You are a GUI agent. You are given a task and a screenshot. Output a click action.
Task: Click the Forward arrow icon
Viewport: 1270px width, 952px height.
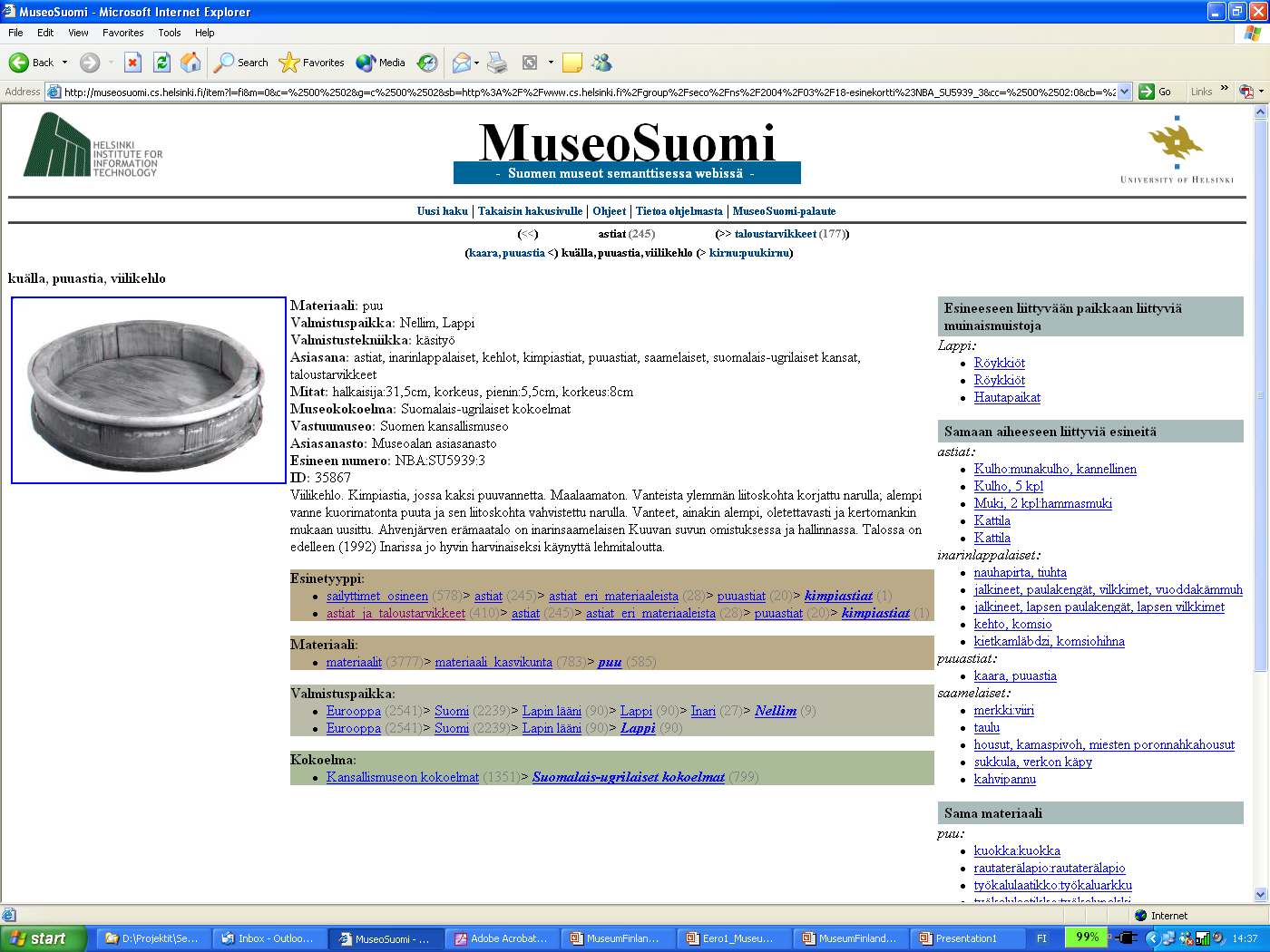pos(89,63)
